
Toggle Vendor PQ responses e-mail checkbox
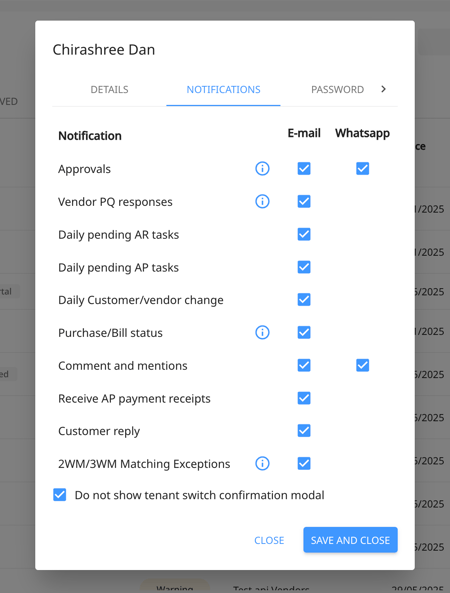pyautogui.click(x=304, y=201)
